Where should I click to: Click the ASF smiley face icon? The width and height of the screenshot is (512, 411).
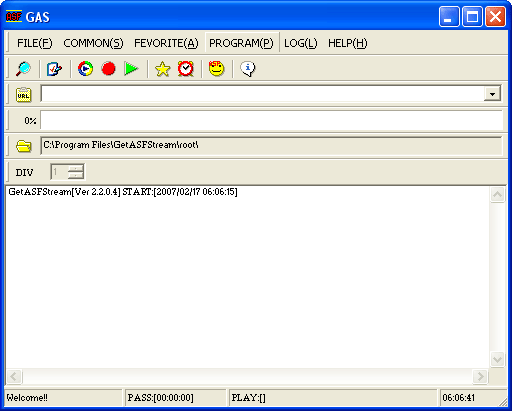[216, 69]
